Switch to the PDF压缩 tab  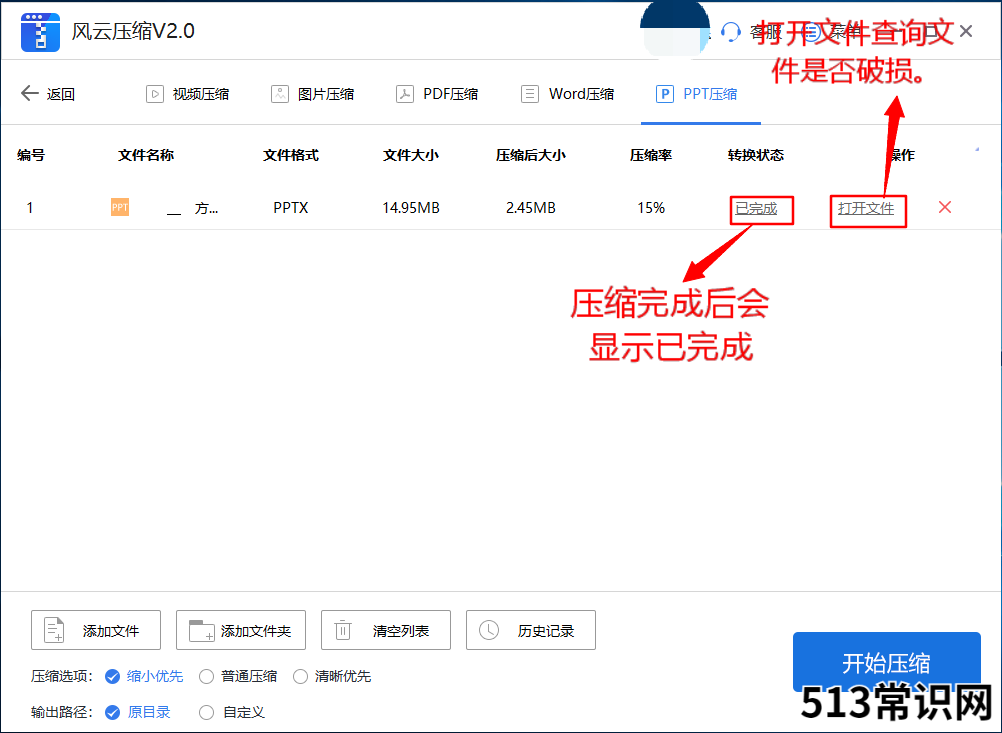[x=438, y=94]
